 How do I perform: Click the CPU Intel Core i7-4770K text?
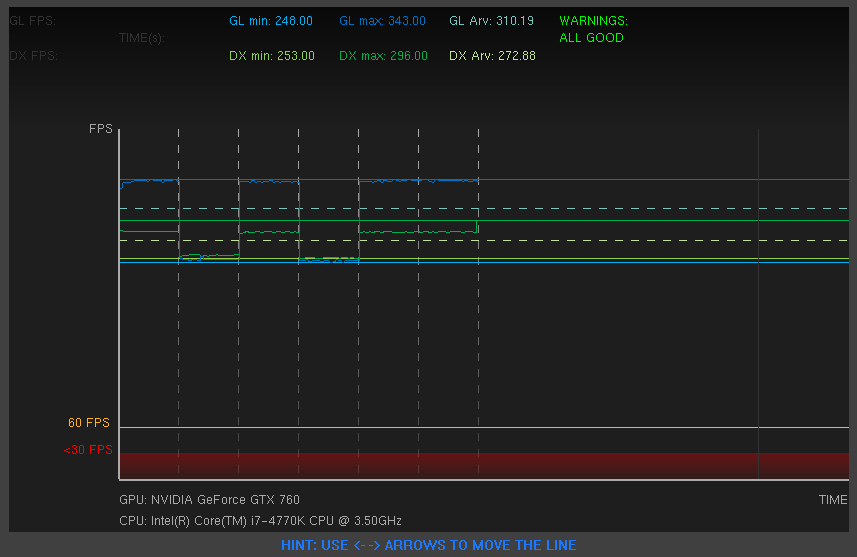[x=260, y=520]
